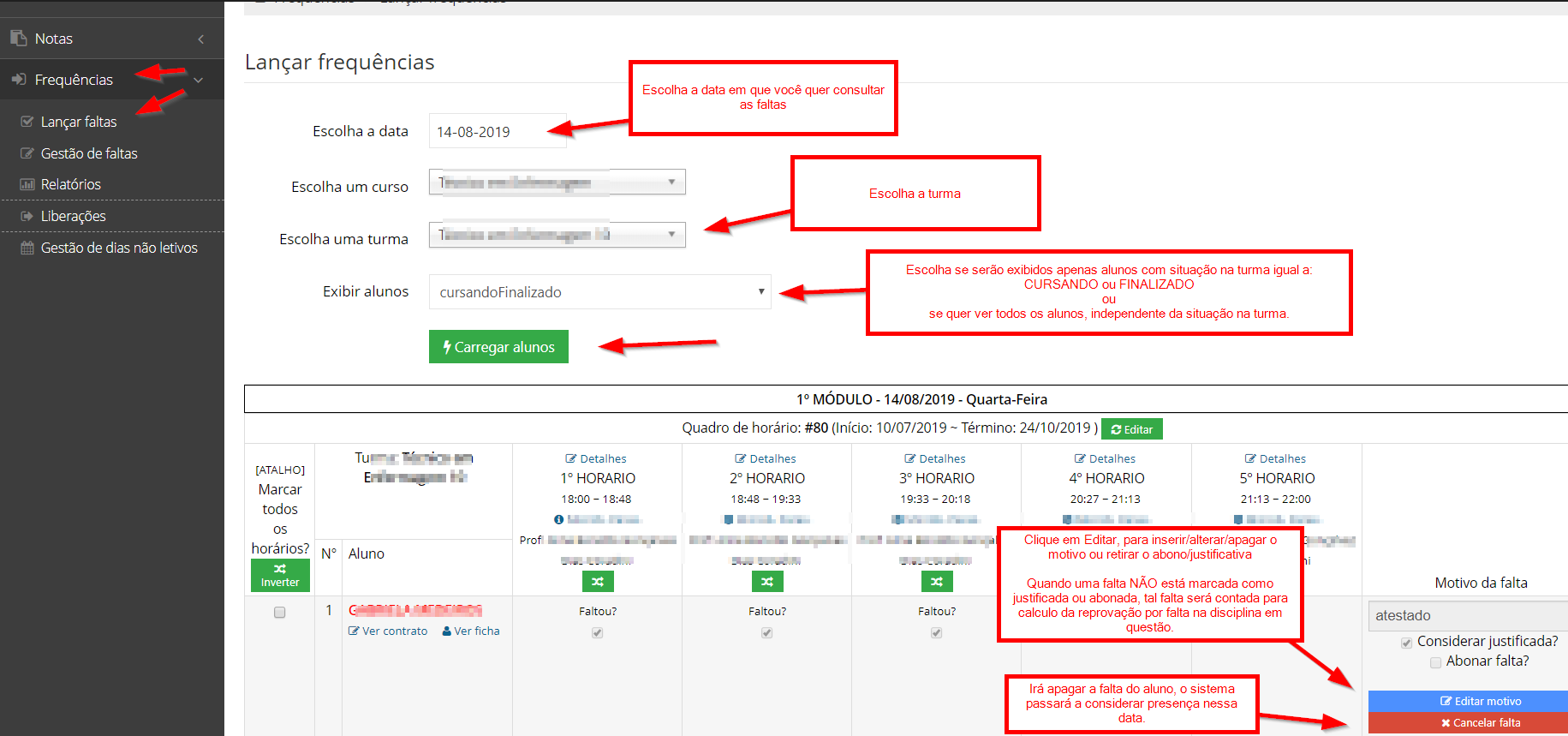Toggle Faltou checkbox in 1º HORARIO column
The width and height of the screenshot is (1568, 736).
click(x=597, y=633)
